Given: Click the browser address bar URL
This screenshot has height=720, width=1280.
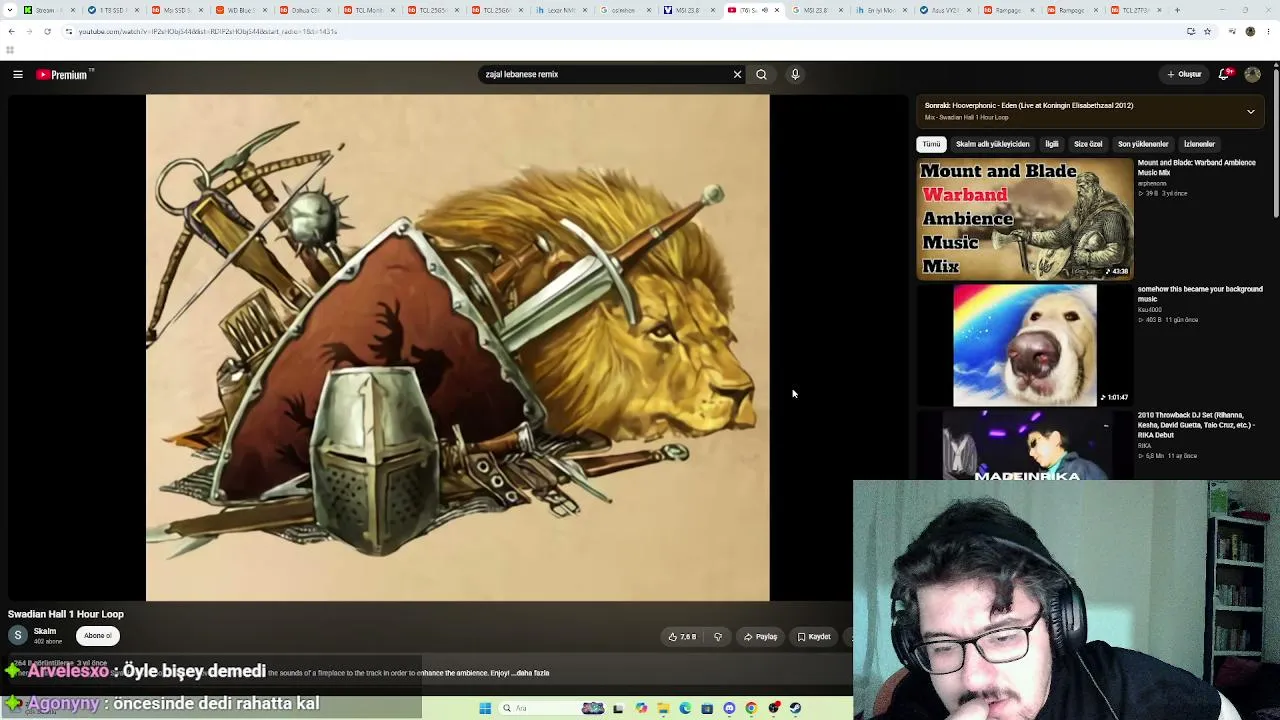Looking at the screenshot, I should (x=207, y=31).
